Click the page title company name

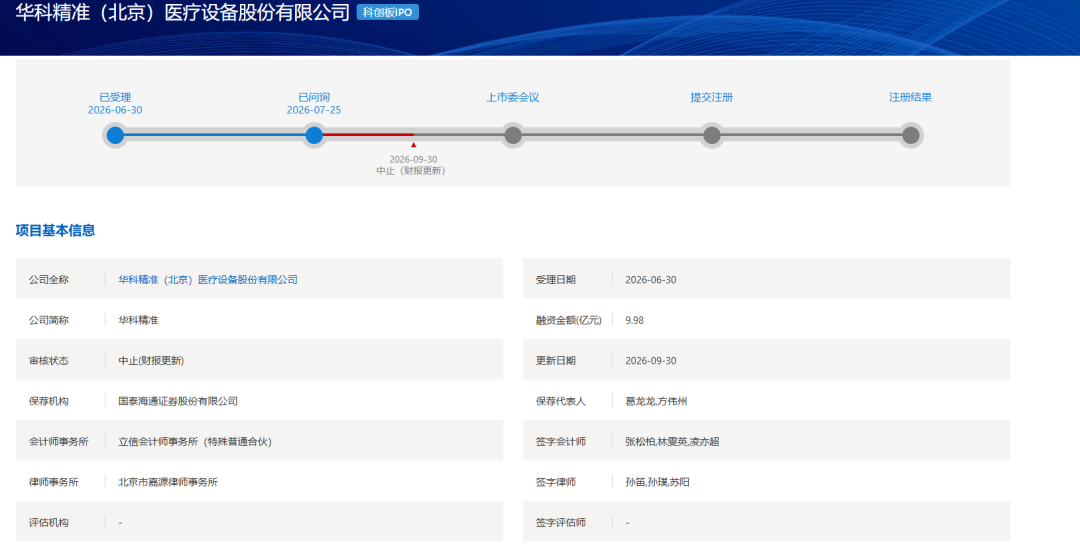183,12
